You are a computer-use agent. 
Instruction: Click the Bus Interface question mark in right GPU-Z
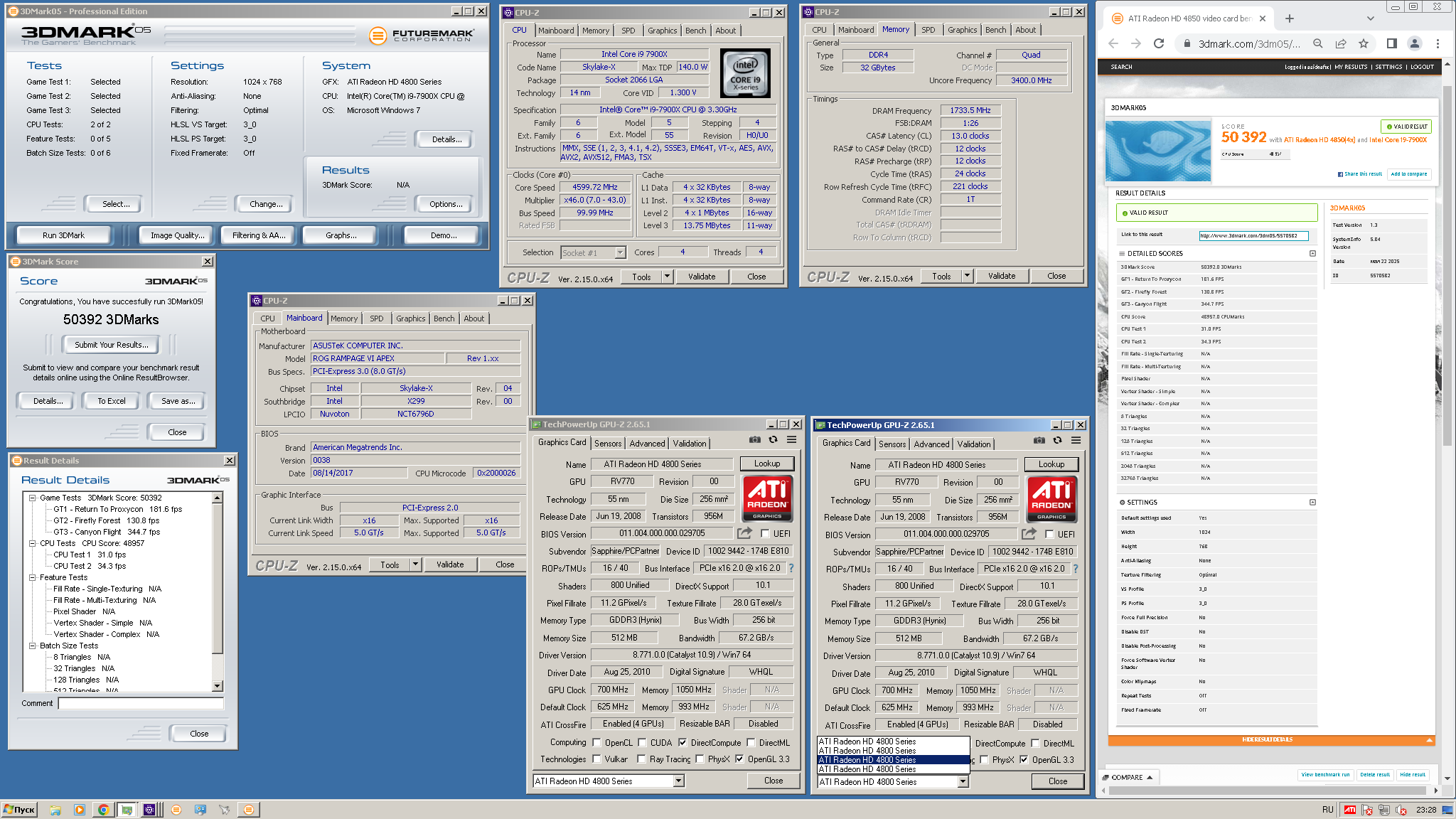click(1076, 569)
